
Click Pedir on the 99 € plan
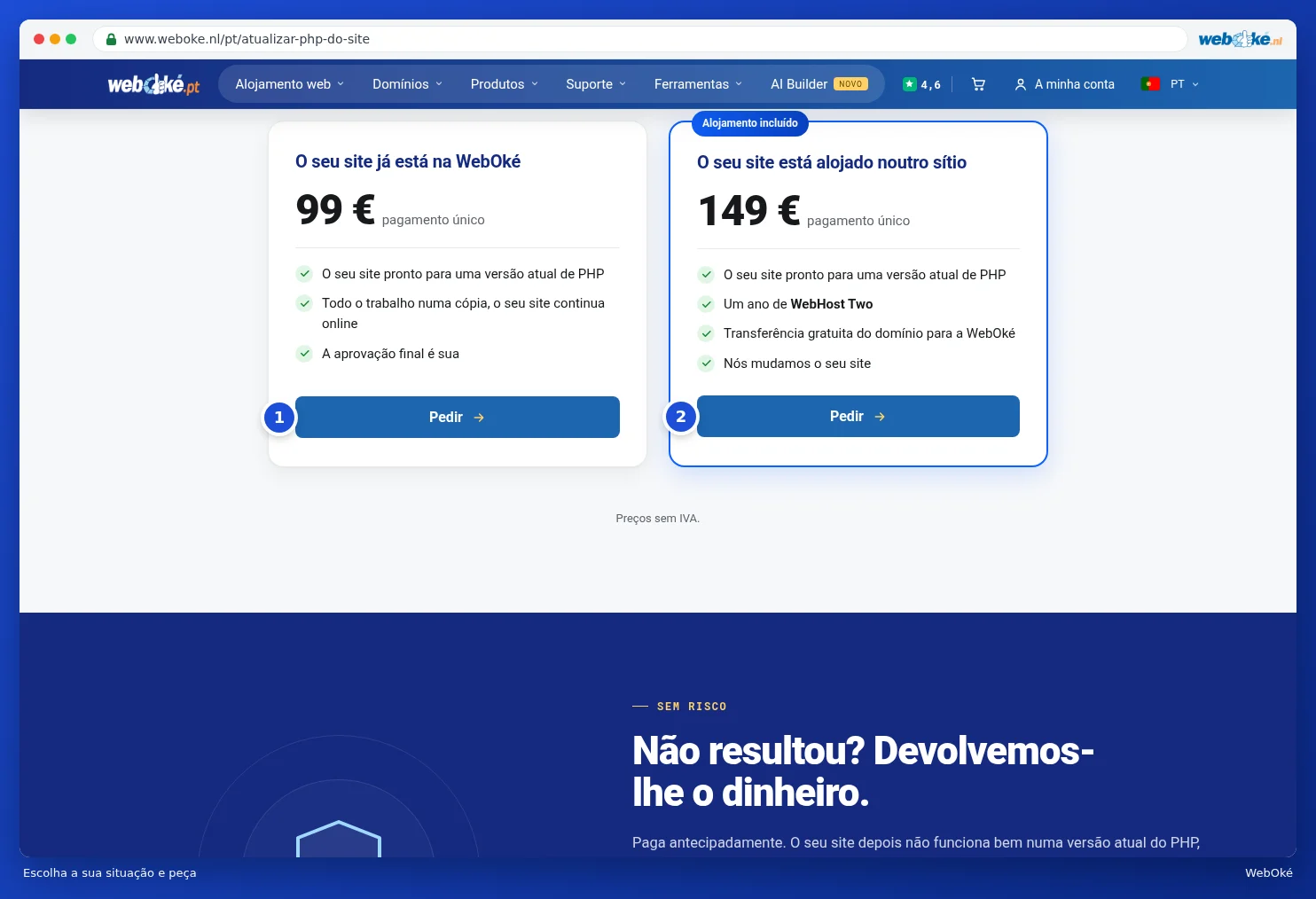coord(458,417)
